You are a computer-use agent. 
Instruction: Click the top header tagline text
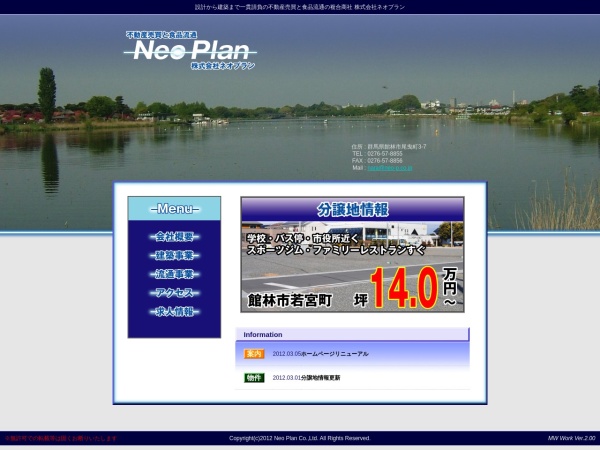(x=300, y=7)
